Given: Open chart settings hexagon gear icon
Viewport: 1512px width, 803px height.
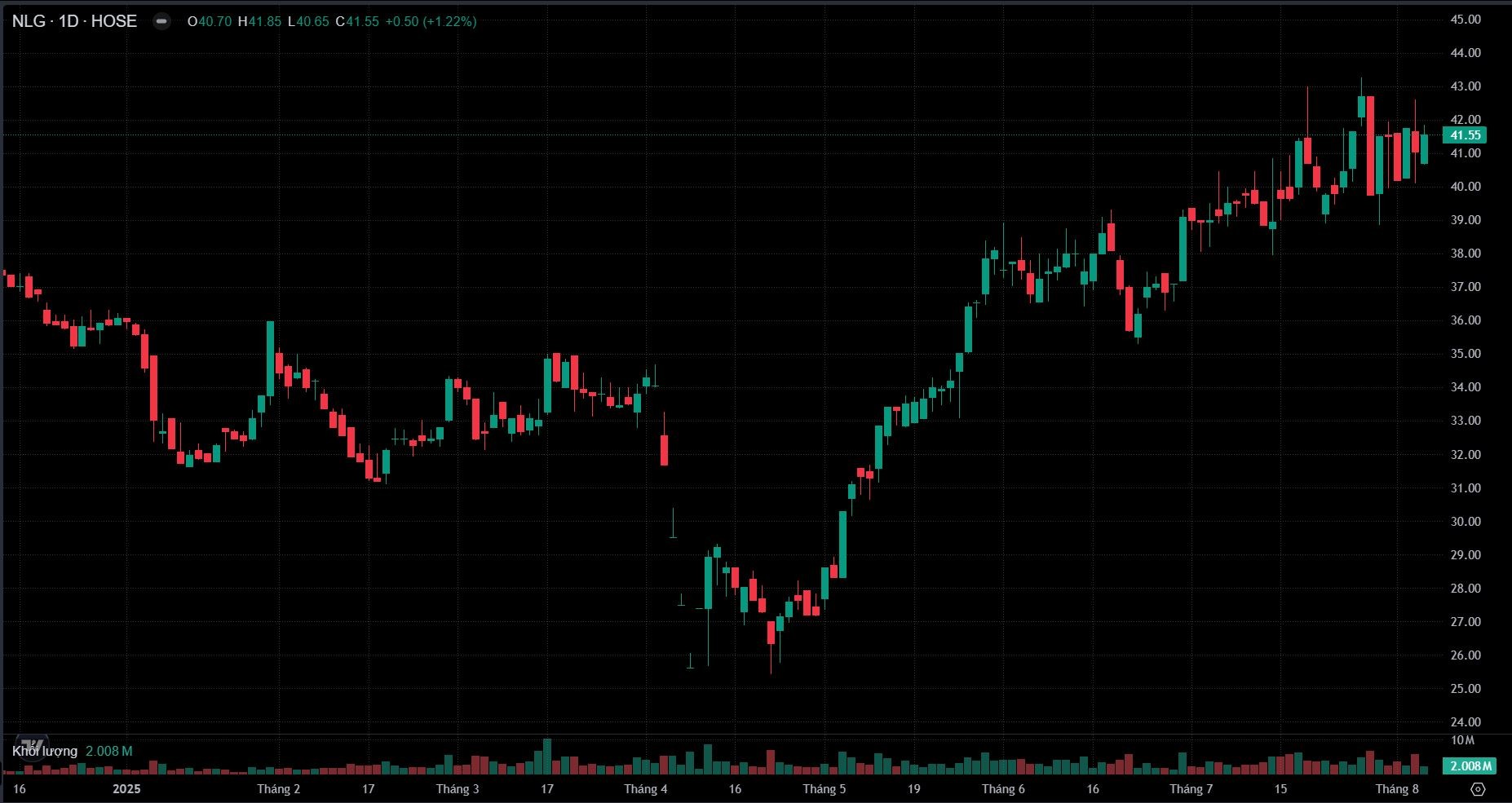Looking at the screenshot, I should tap(1478, 789).
